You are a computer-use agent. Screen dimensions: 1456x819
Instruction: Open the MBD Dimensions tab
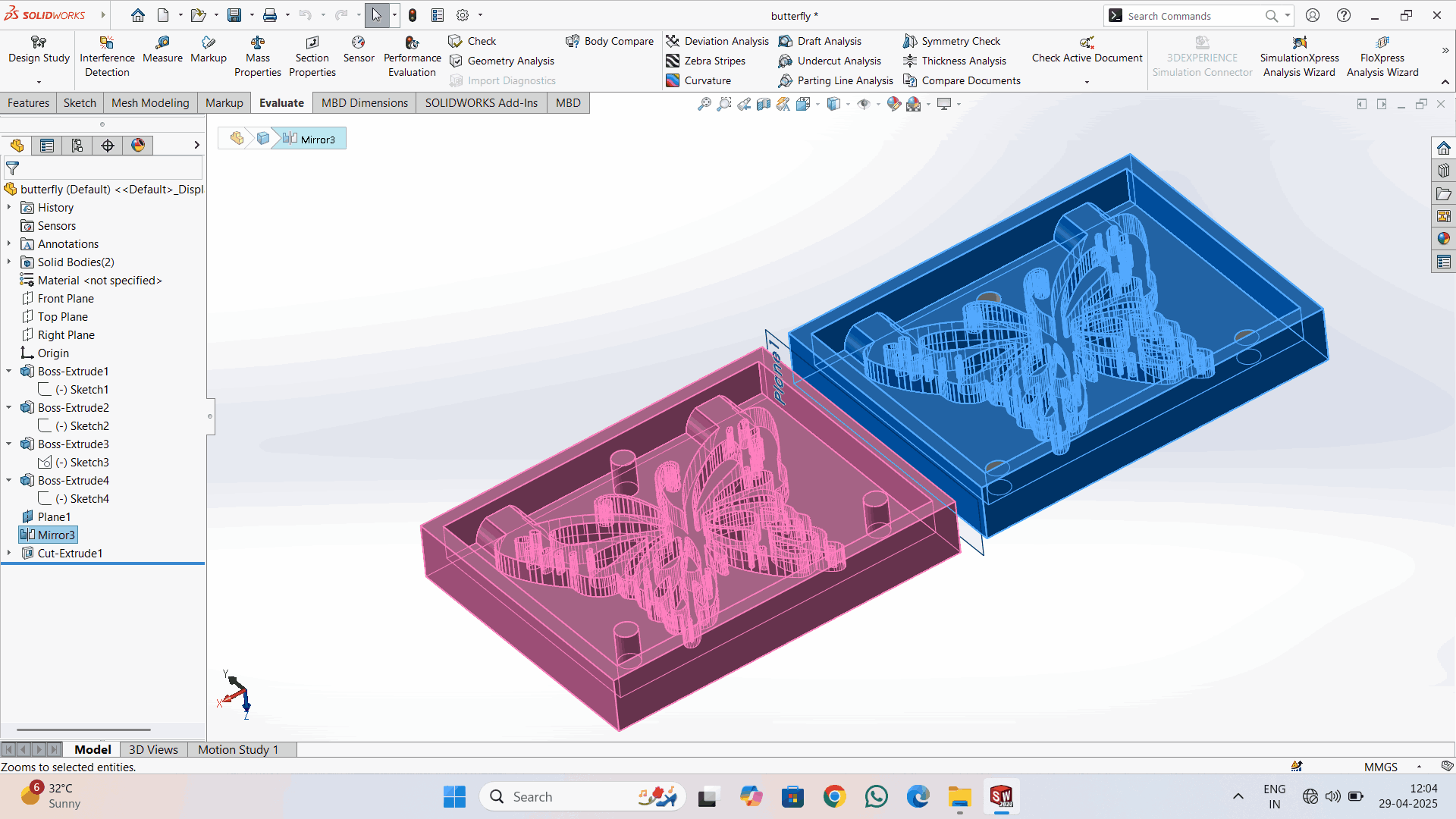click(x=365, y=103)
